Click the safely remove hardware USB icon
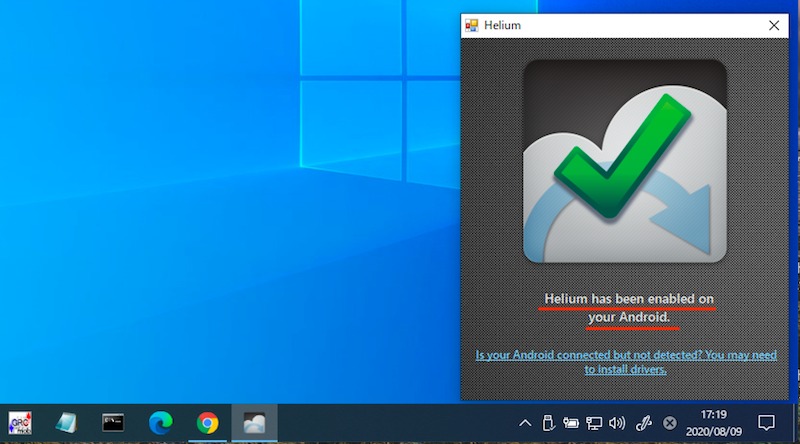 548,422
